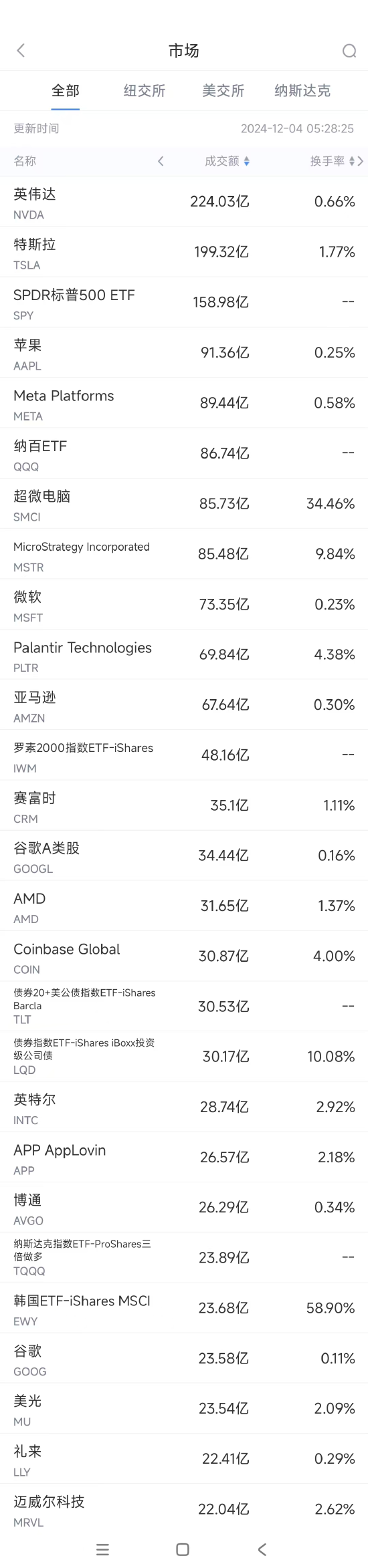Tap the Android home square icon
Viewport: 368px width, 1568px height.
tap(183, 1549)
